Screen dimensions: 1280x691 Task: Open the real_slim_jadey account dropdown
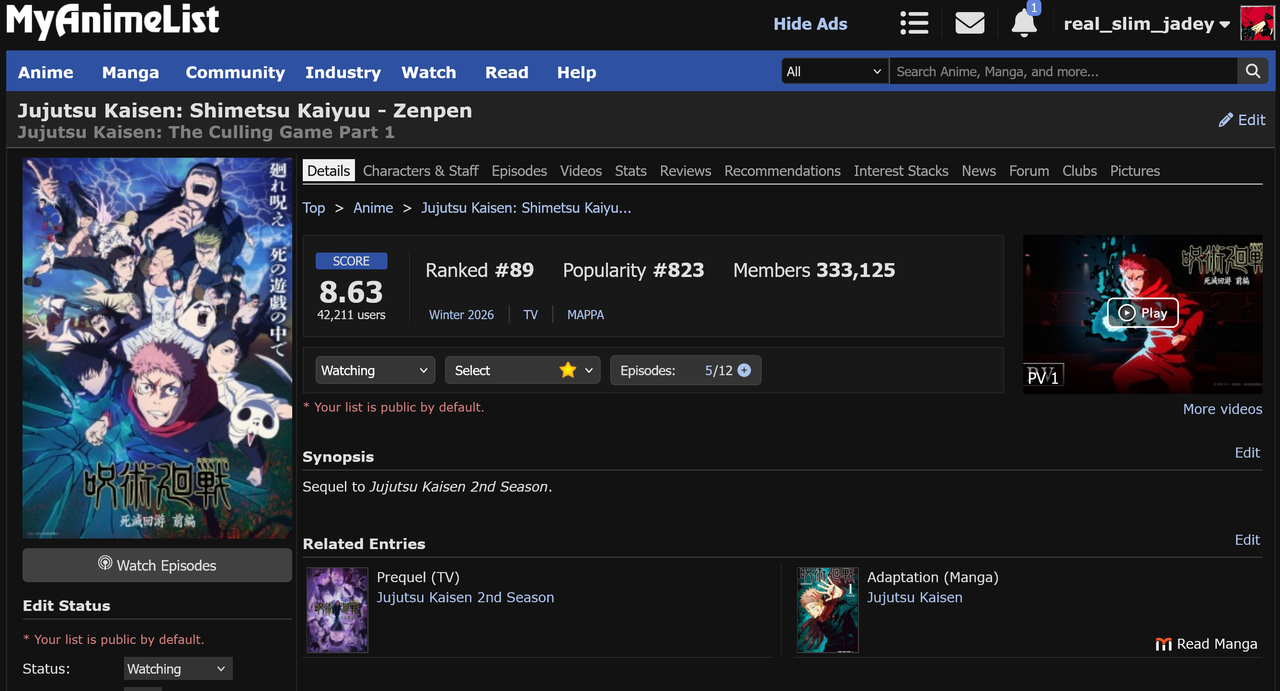click(1147, 24)
